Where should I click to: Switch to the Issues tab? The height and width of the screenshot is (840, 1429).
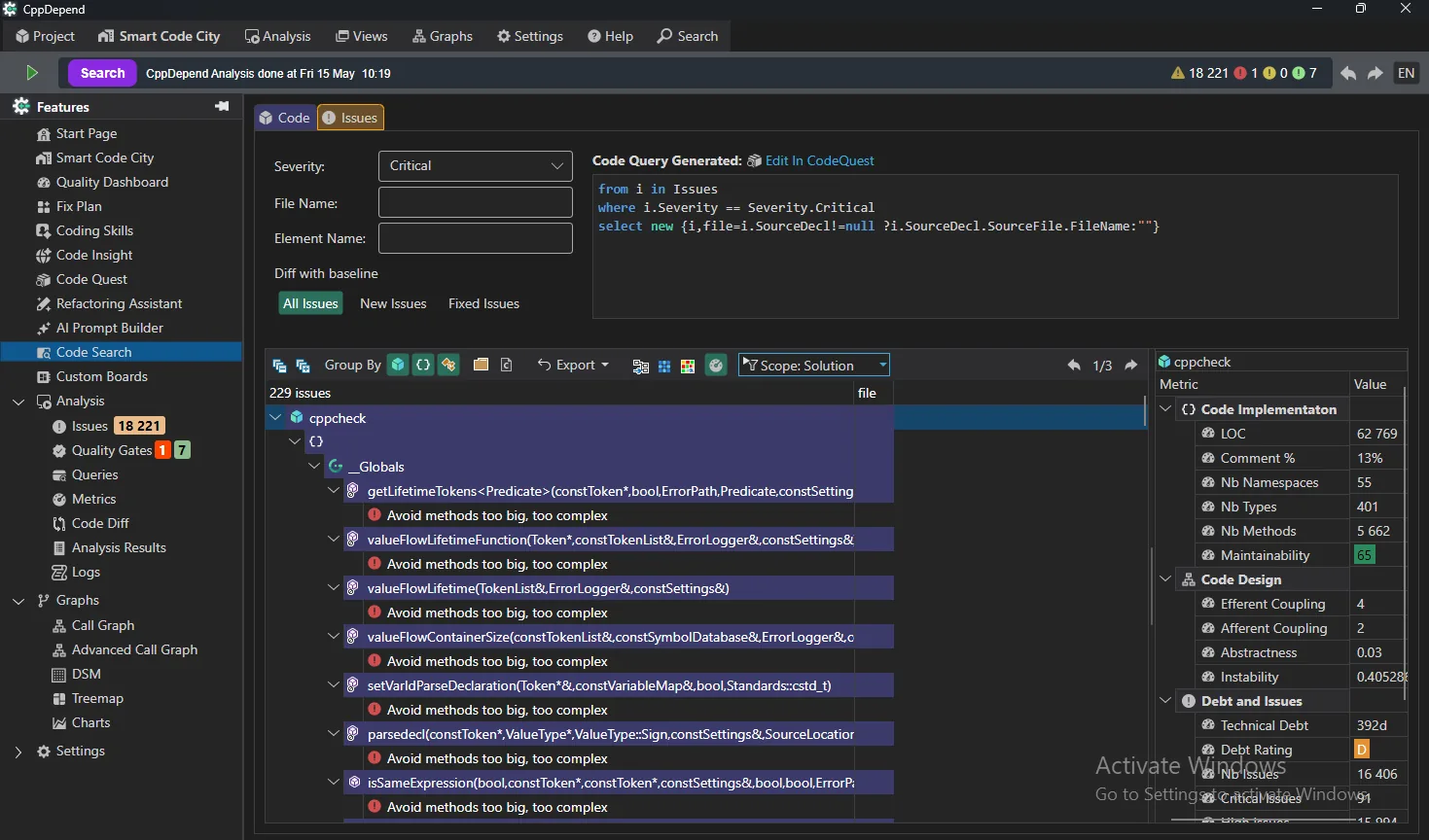pyautogui.click(x=350, y=118)
